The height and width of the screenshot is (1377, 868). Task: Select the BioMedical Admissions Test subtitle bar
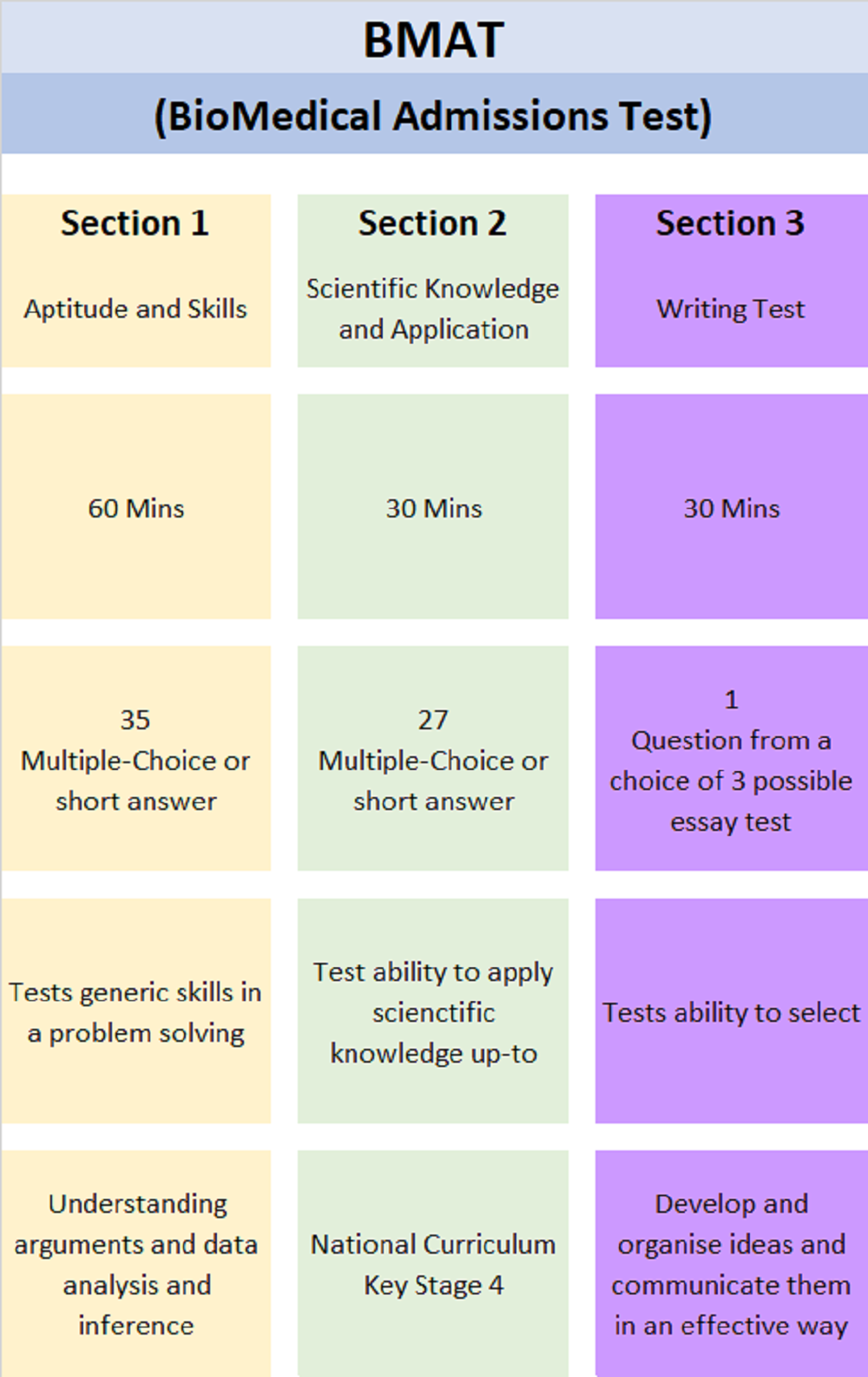tap(434, 115)
